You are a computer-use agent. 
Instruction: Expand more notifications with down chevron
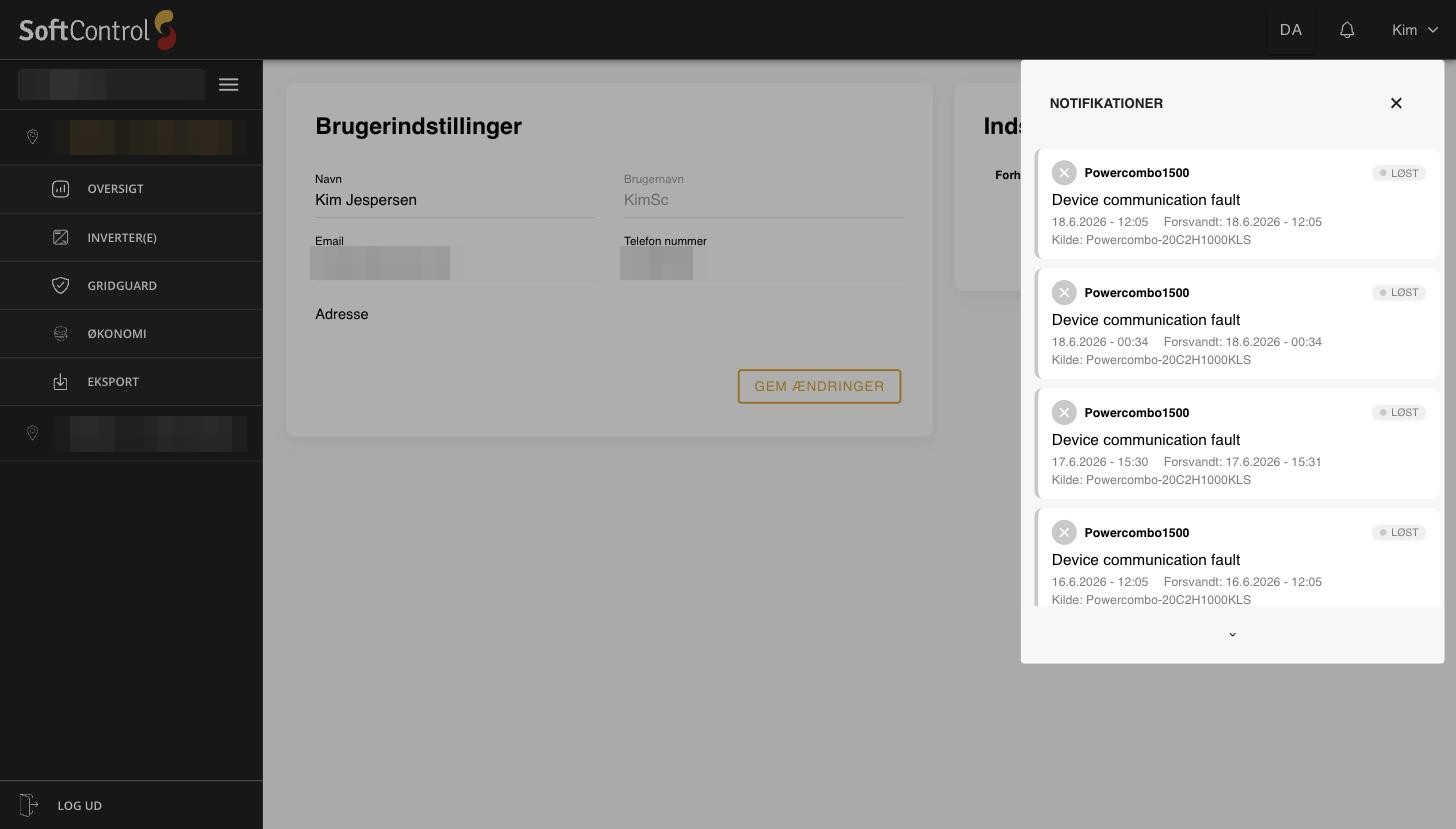(x=1232, y=634)
